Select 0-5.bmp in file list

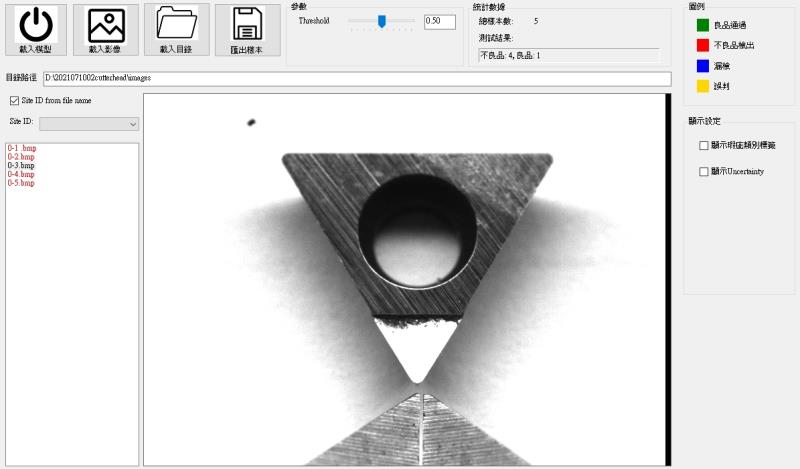pos(20,184)
